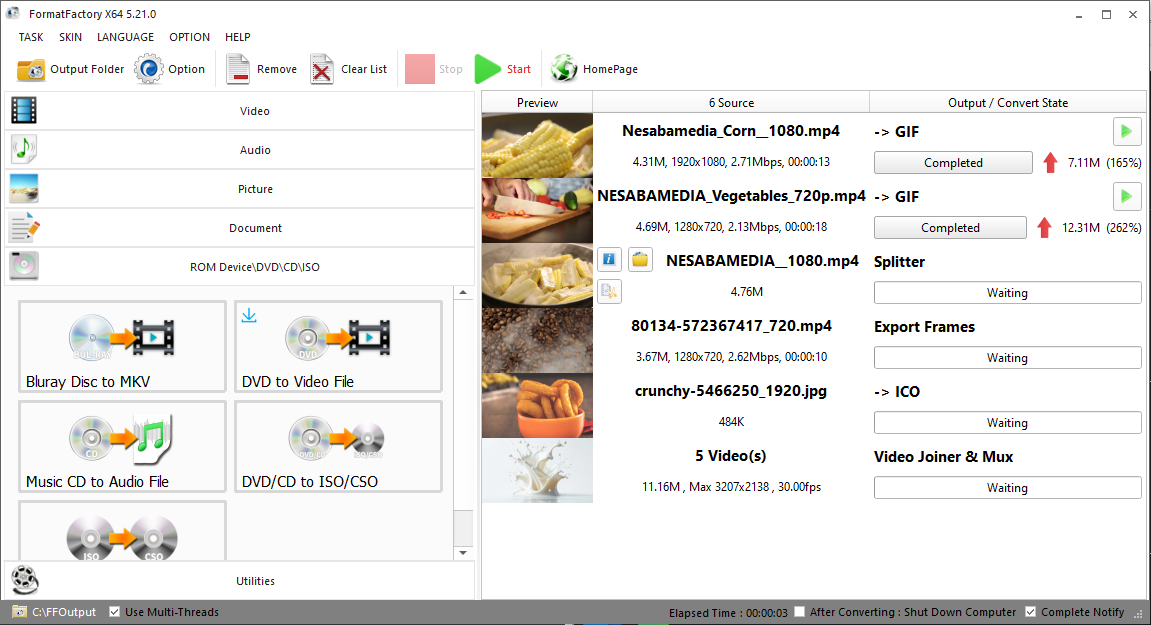1151x625 pixels.
Task: Click the Remove toolbar icon
Action: pyautogui.click(x=238, y=70)
